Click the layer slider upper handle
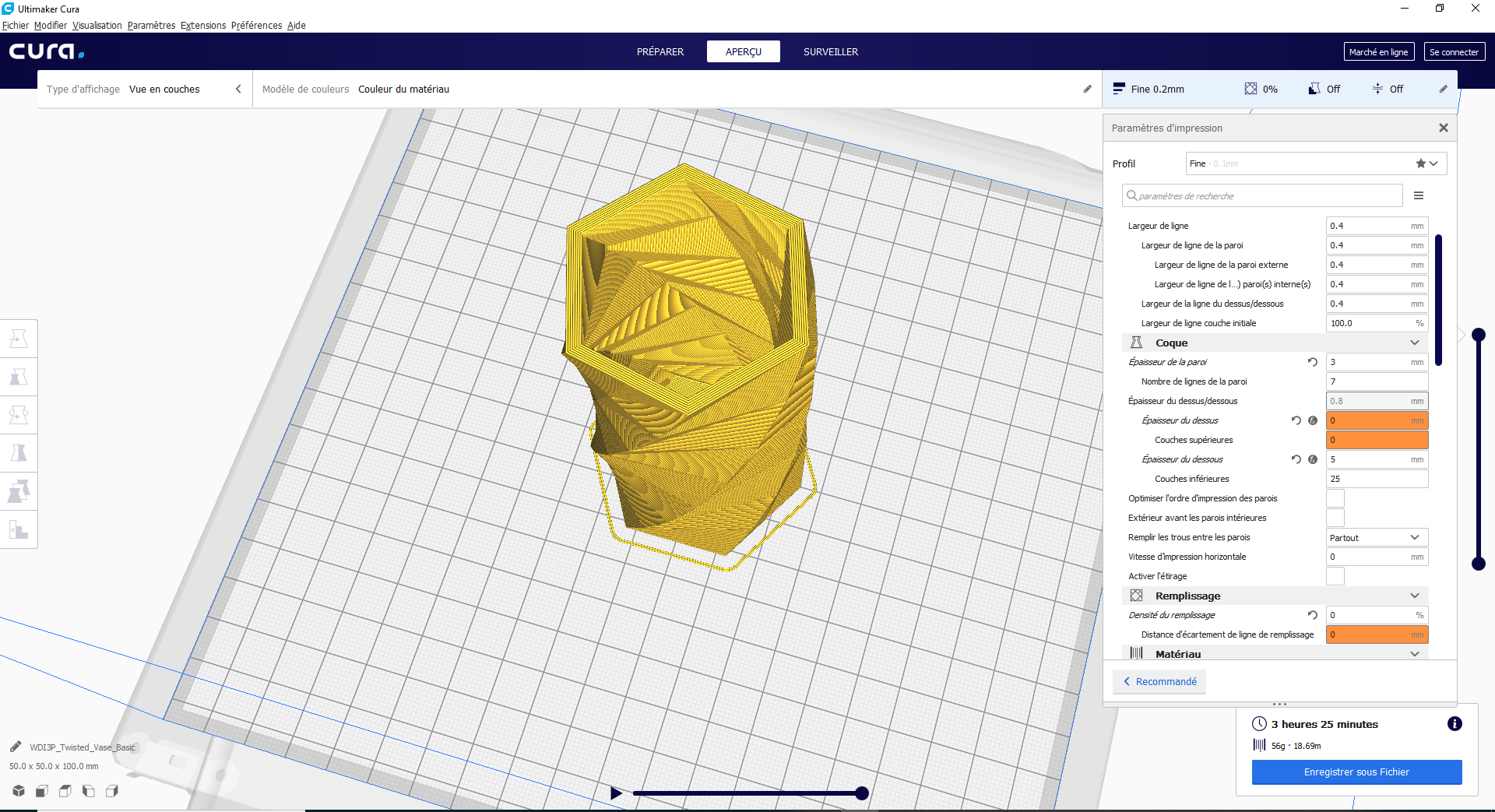The image size is (1495, 812). point(1479,335)
